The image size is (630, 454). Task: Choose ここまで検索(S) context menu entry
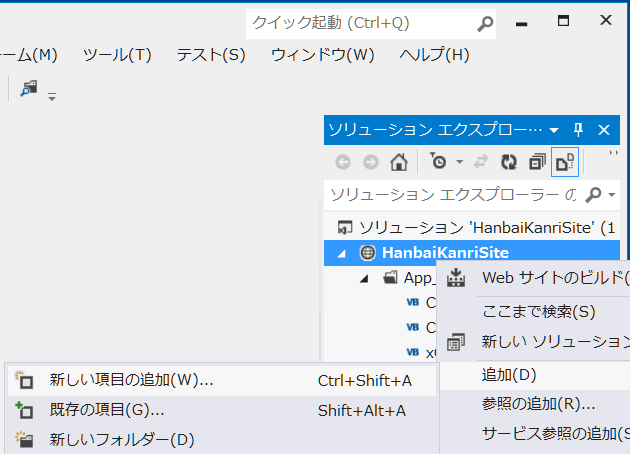(534, 312)
